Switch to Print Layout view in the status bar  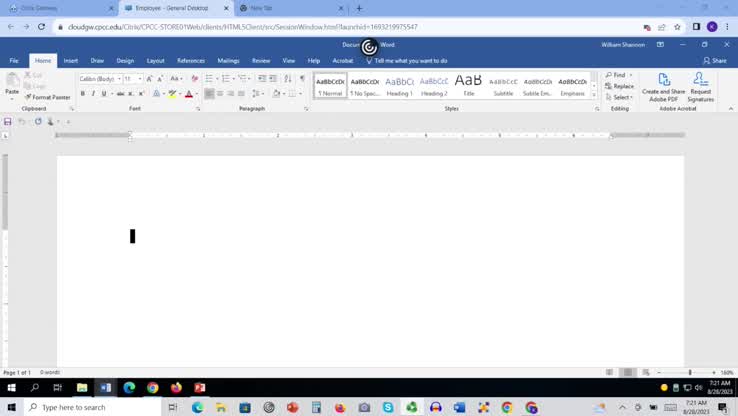(x=627, y=372)
